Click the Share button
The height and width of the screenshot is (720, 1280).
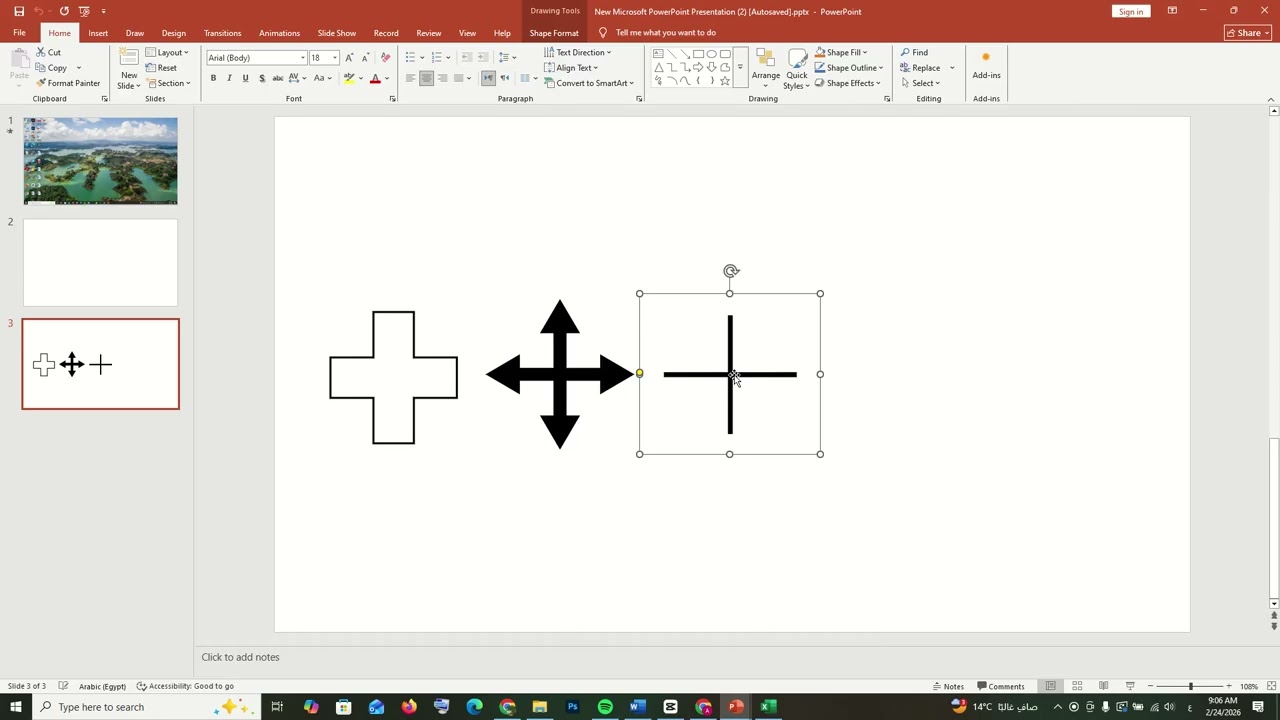click(1247, 33)
